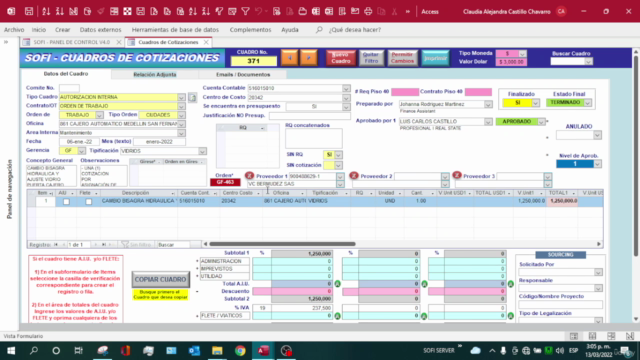Click the Save icon in quick access toolbar

[29, 11]
